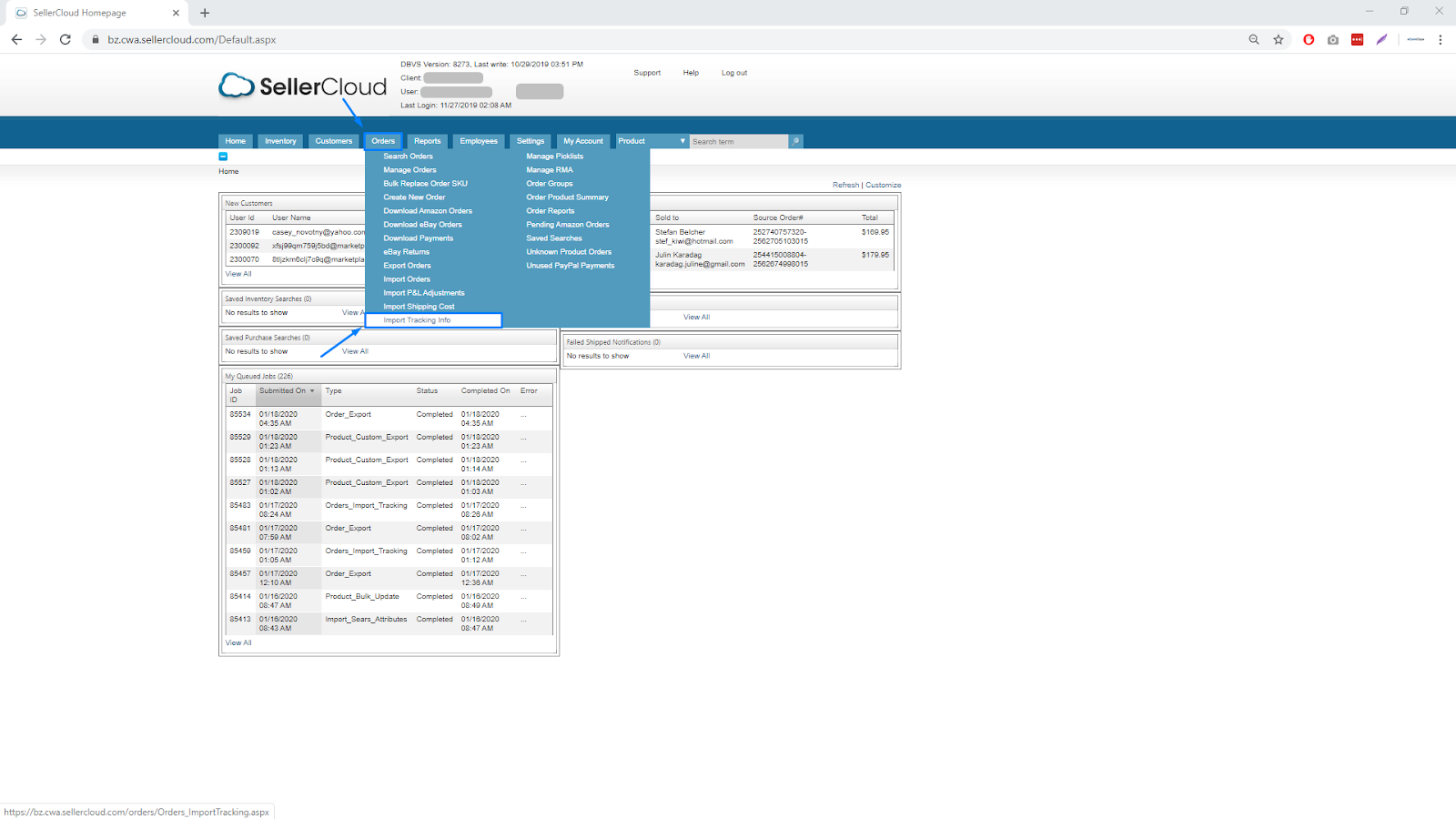The width and height of the screenshot is (1456, 819).
Task: Choose Bulk Replace Order SKU
Action: 425,184
